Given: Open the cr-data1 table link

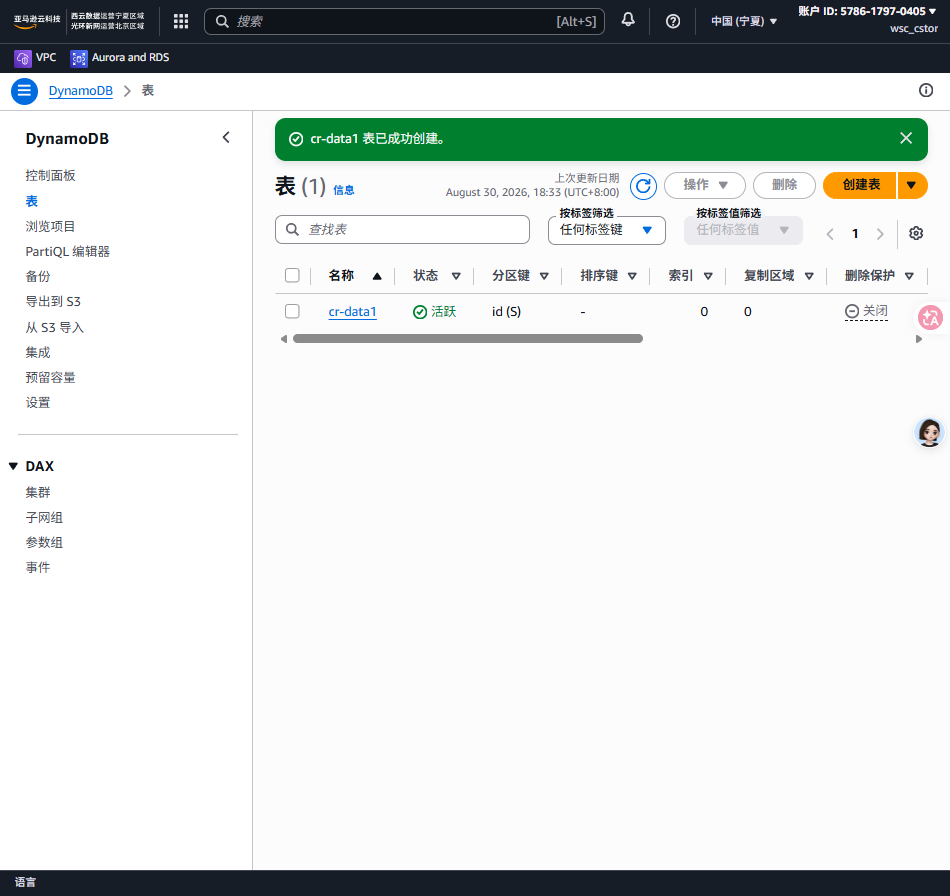Looking at the screenshot, I should coord(352,311).
